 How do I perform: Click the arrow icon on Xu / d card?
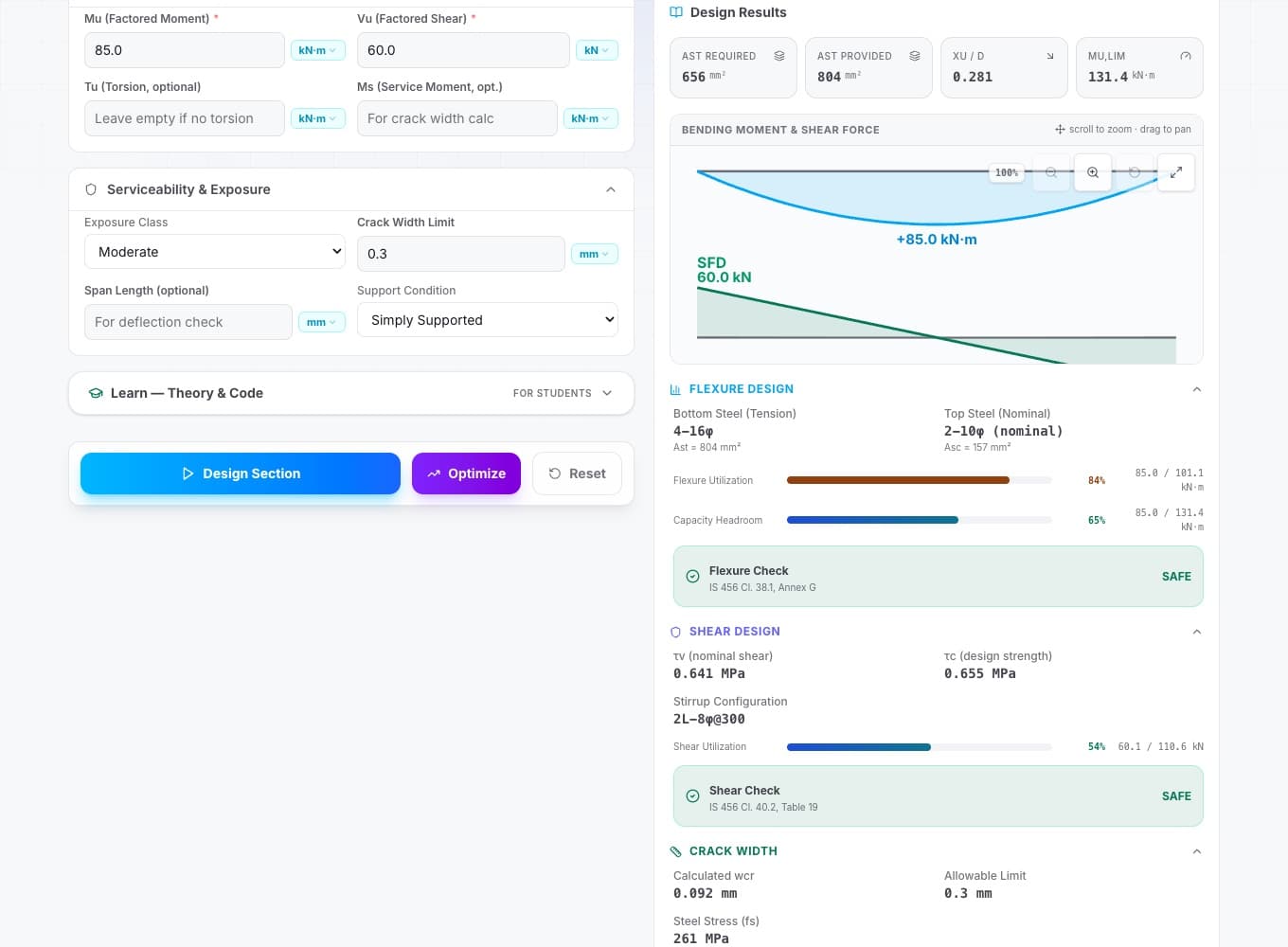[x=1050, y=56]
